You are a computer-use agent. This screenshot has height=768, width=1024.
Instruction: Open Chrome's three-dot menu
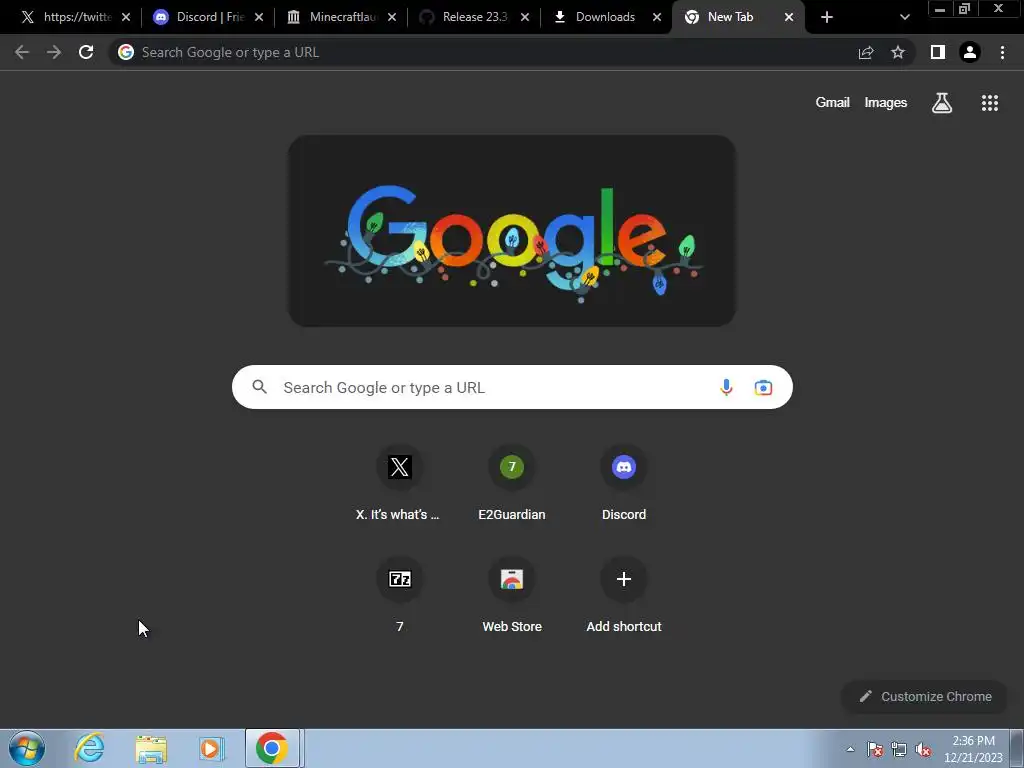click(1002, 52)
